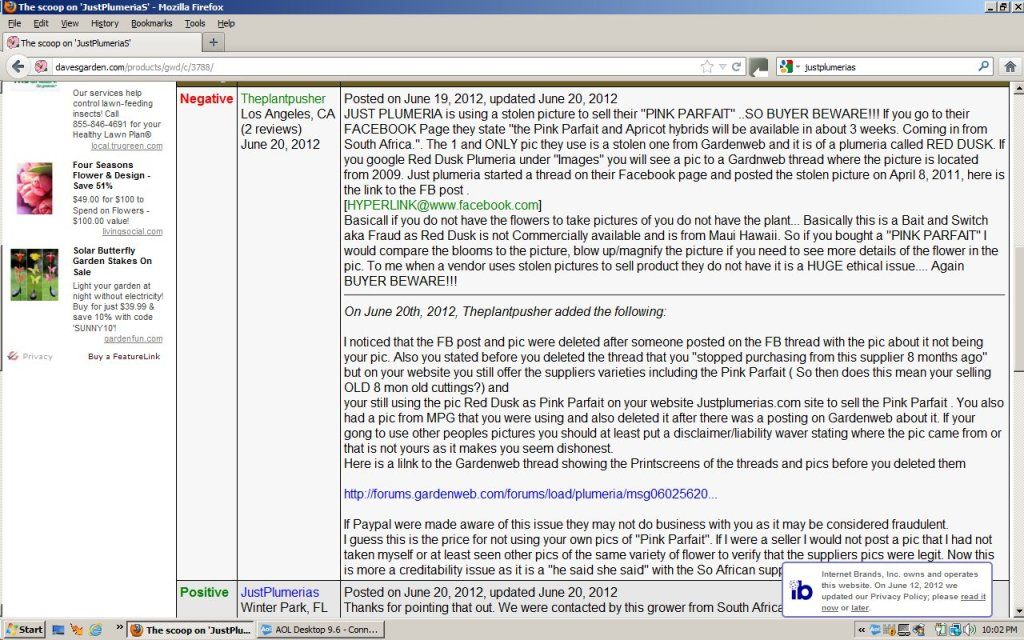Click the butterfly garden stakes ad thumbnail
Screen dimensions: 1024x640
click(35, 274)
